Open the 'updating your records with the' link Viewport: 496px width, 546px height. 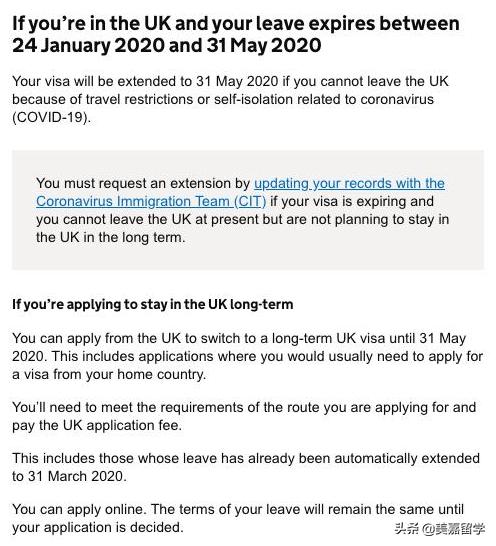click(349, 184)
